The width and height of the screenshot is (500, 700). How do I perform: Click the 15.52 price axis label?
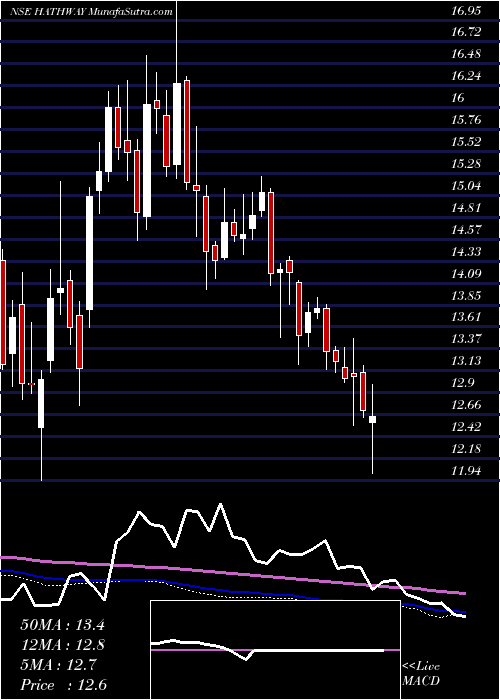click(x=467, y=142)
